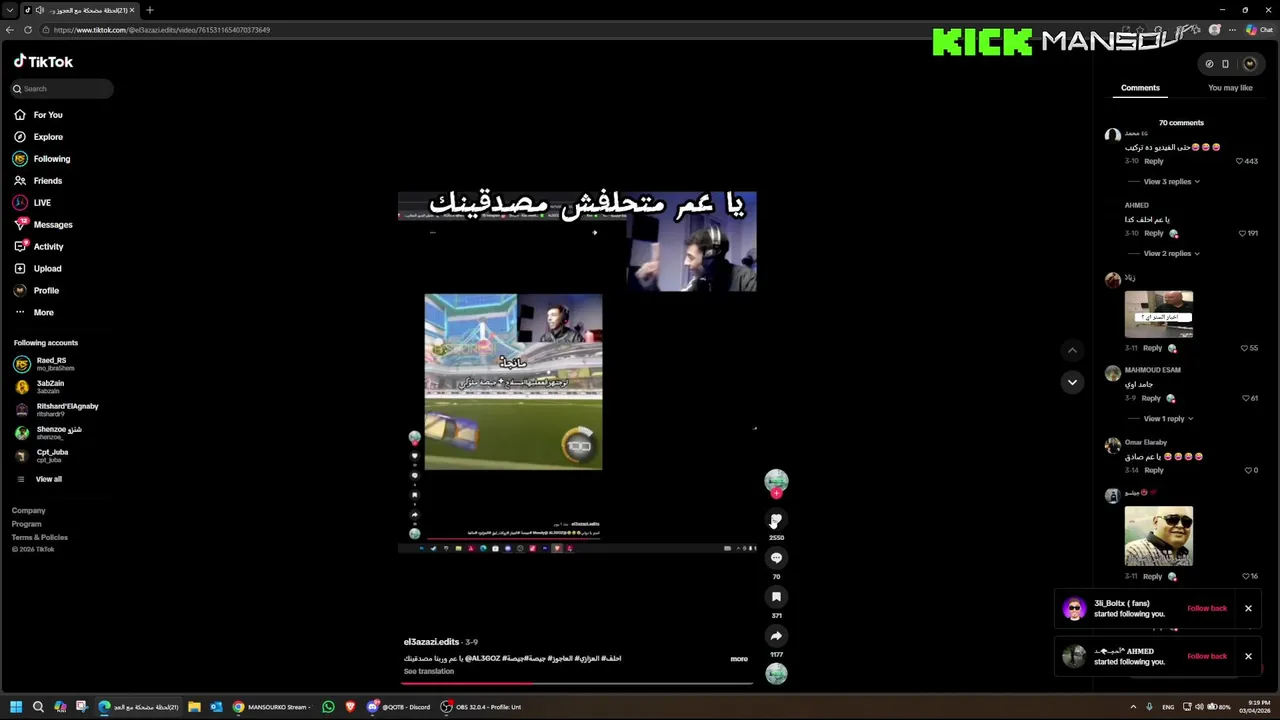
Task: Open OBS from the taskbar
Action: [x=481, y=707]
